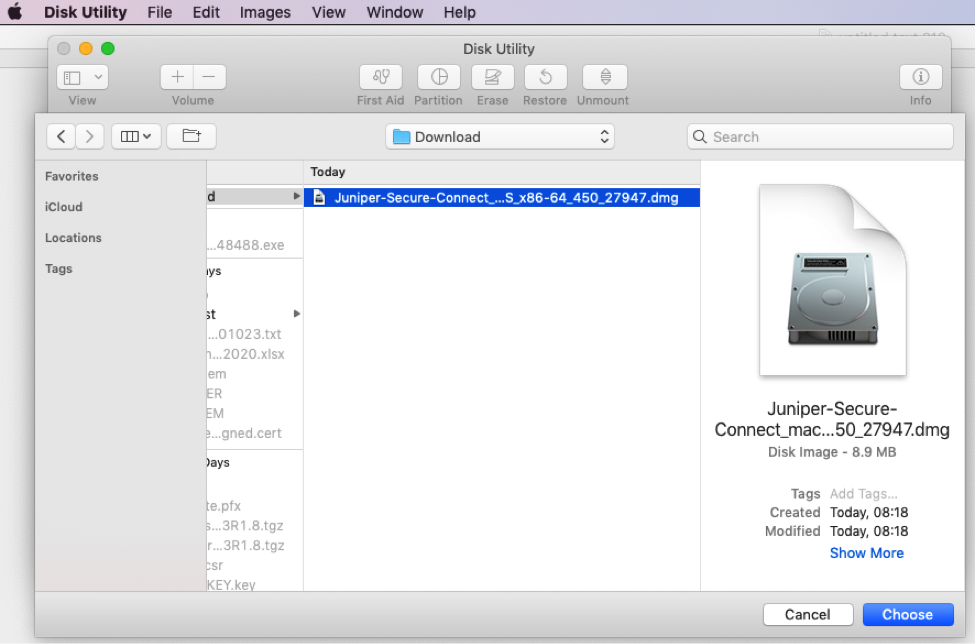
Task: Open the sidebar View dropdown
Action: (82, 78)
